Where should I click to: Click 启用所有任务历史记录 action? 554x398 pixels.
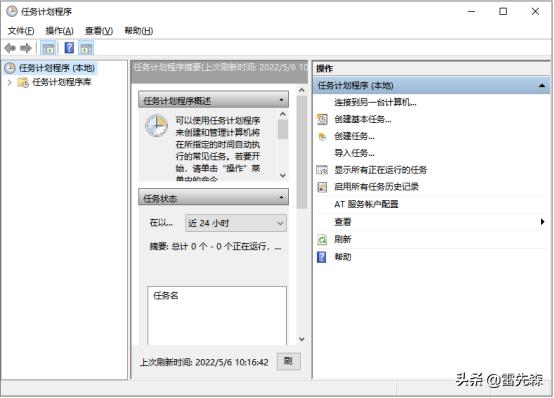coord(376,187)
